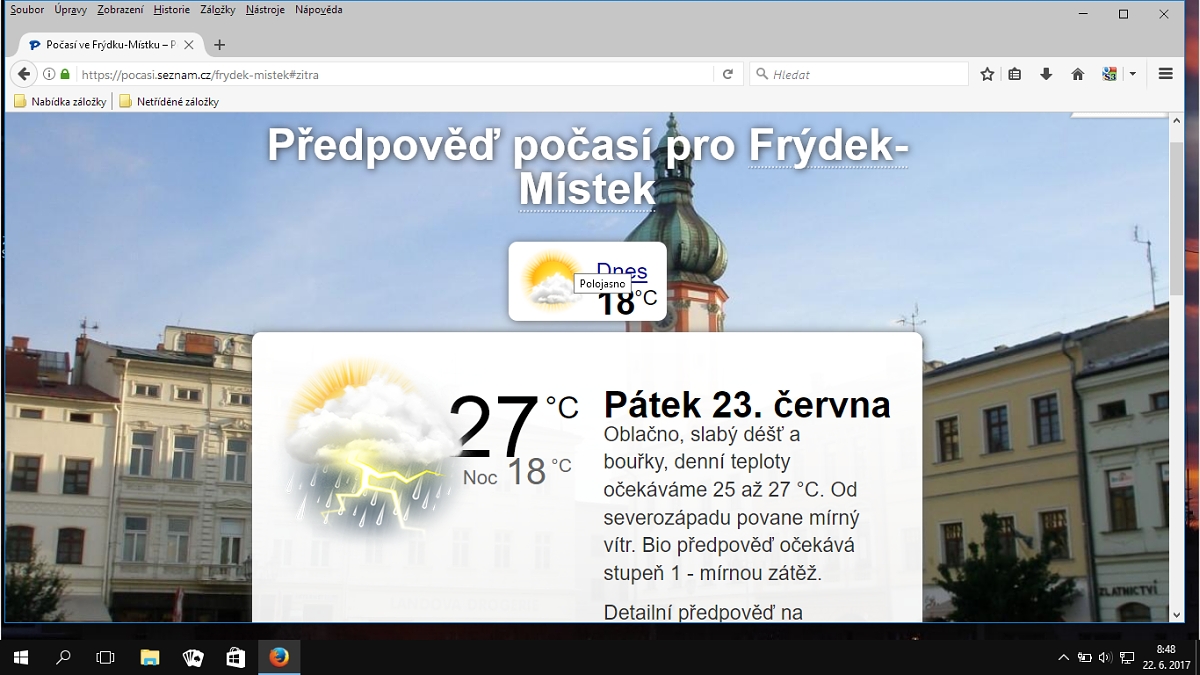The height and width of the screenshot is (675, 1200).
Task: Click site information icon in address bar
Action: point(49,74)
